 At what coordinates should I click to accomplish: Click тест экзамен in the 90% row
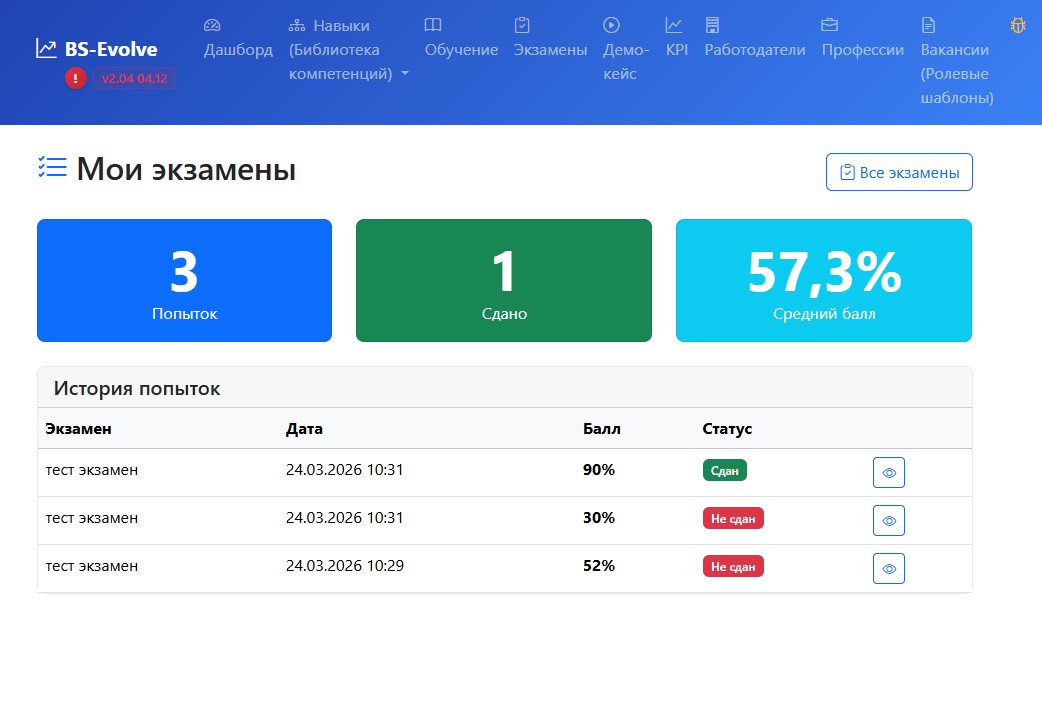[92, 470]
